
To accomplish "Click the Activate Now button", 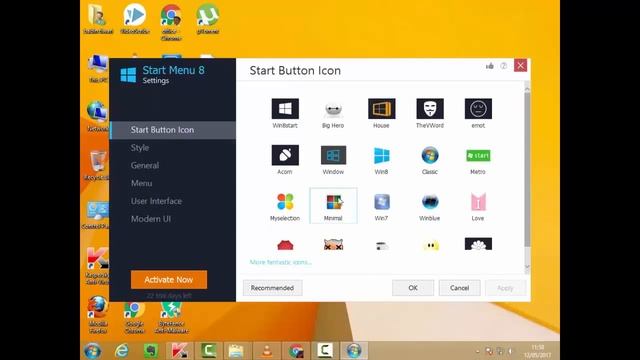I will (169, 280).
